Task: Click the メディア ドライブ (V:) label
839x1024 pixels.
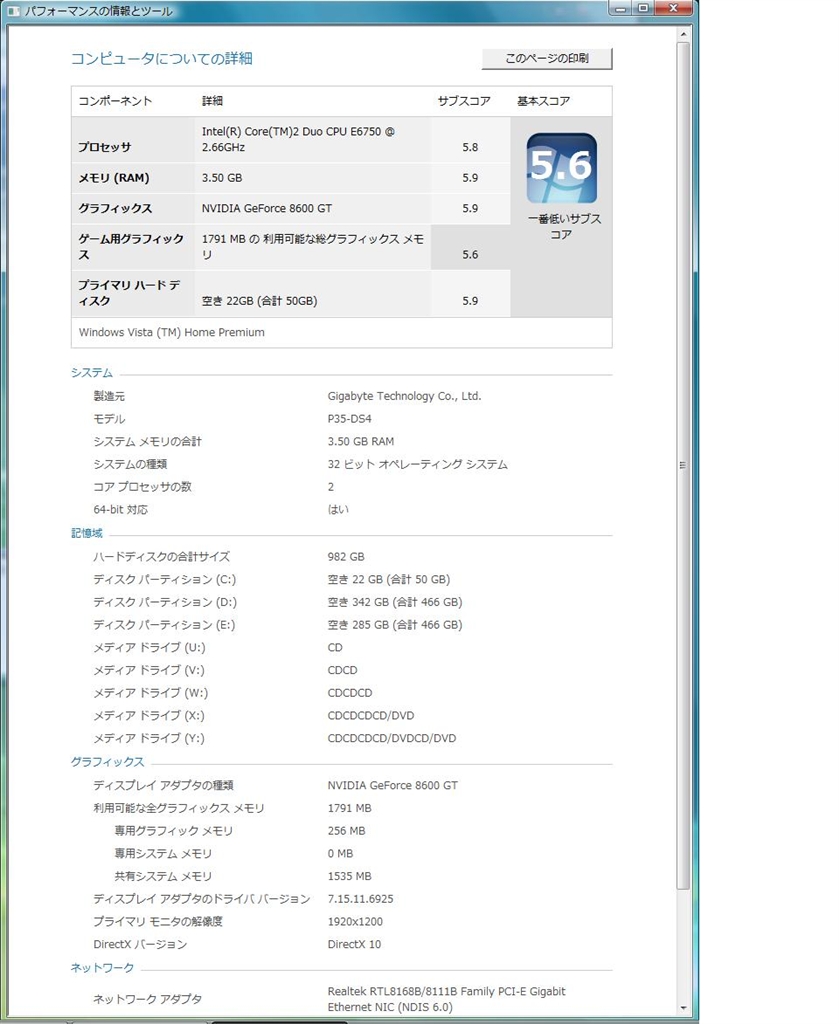Action: coord(149,670)
